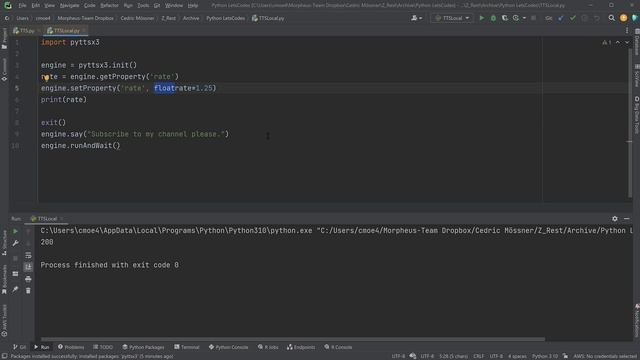The image size is (640, 360).
Task: Click the warnings indicator in editor
Action: (x=607, y=42)
